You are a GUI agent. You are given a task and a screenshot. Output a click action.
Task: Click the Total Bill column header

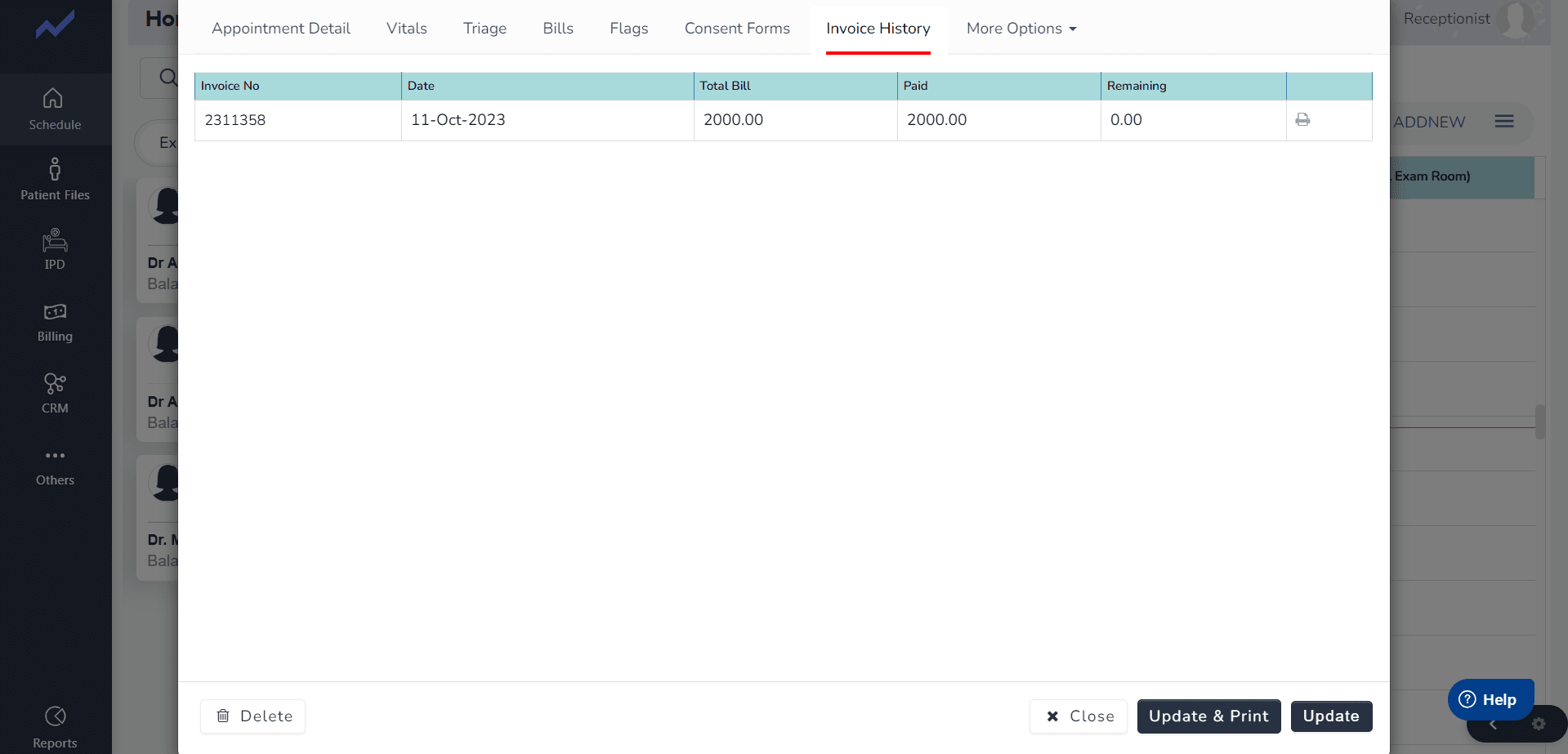[x=796, y=86]
